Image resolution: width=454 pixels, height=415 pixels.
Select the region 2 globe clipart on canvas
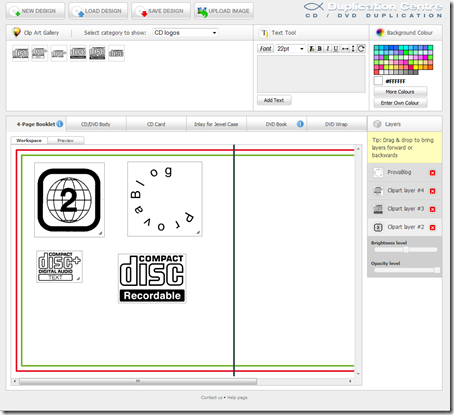(69, 200)
